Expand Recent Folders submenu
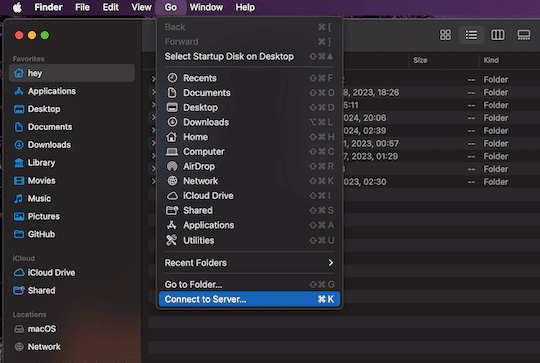Viewport: 540px width, 363px height. (x=249, y=263)
